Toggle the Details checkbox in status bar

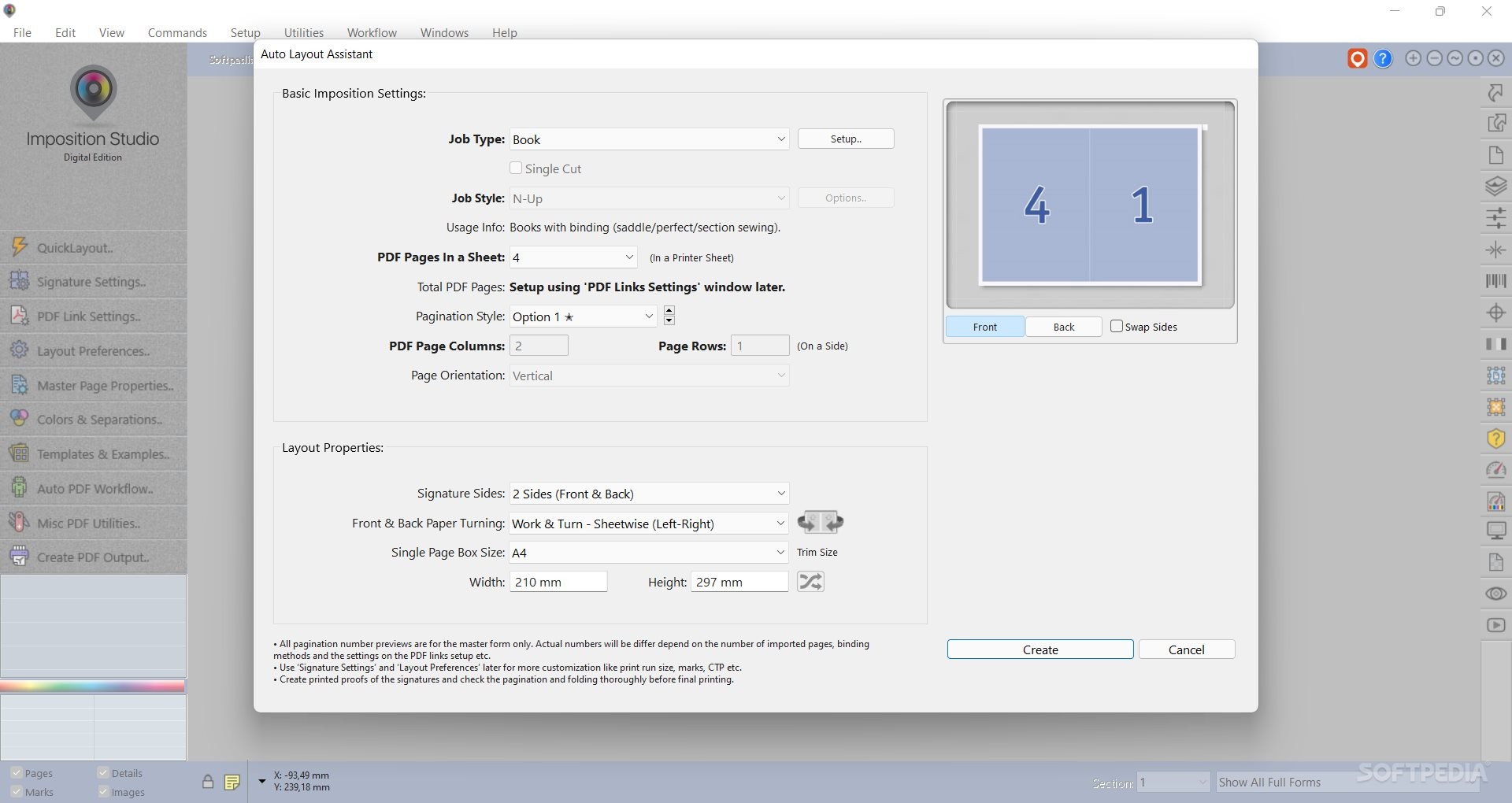(x=102, y=773)
